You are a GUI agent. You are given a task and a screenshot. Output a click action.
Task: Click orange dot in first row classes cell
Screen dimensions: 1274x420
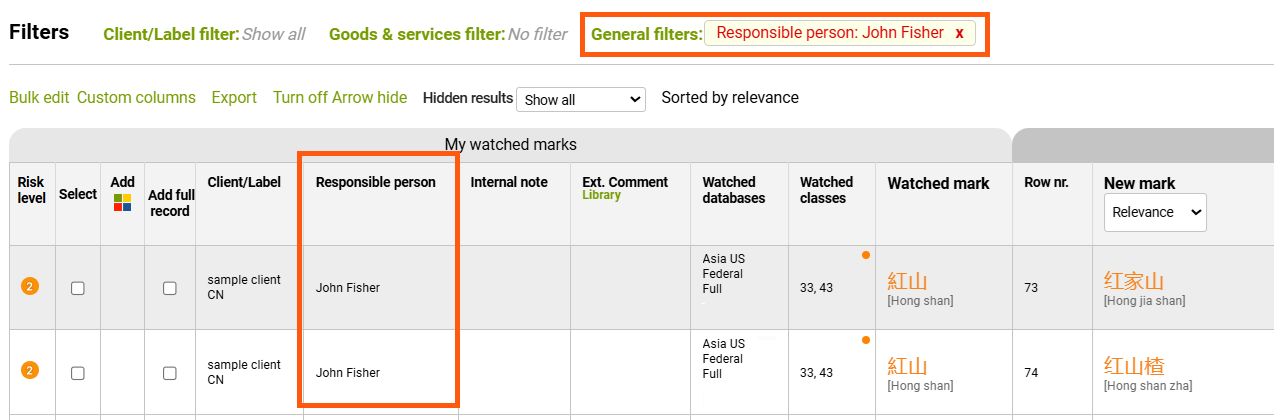pos(865,255)
